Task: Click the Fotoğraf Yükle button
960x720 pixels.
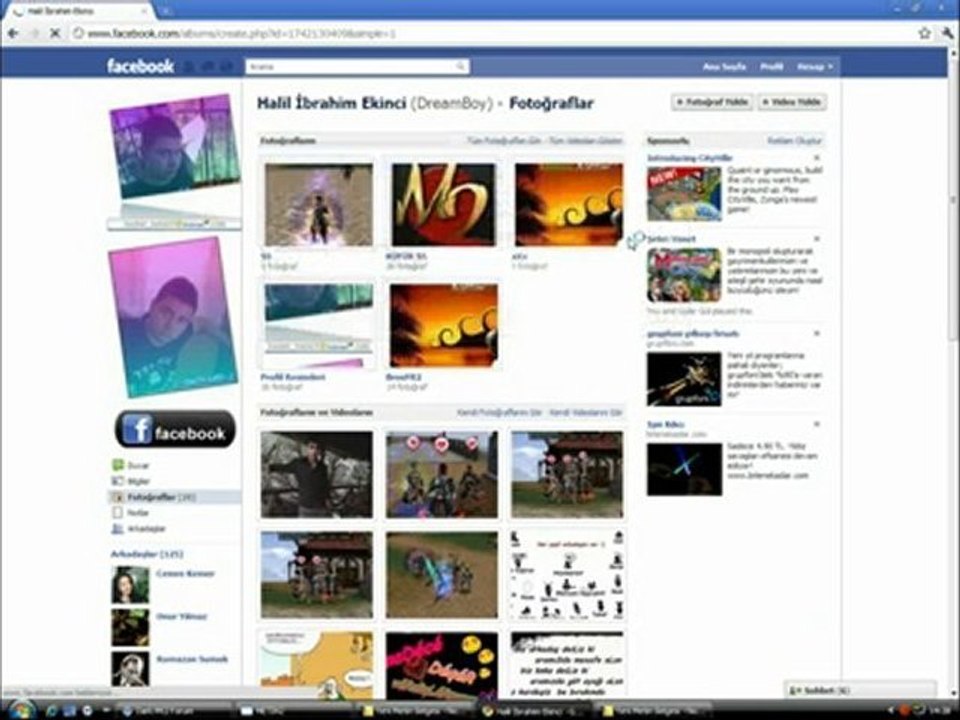Action: [713, 102]
